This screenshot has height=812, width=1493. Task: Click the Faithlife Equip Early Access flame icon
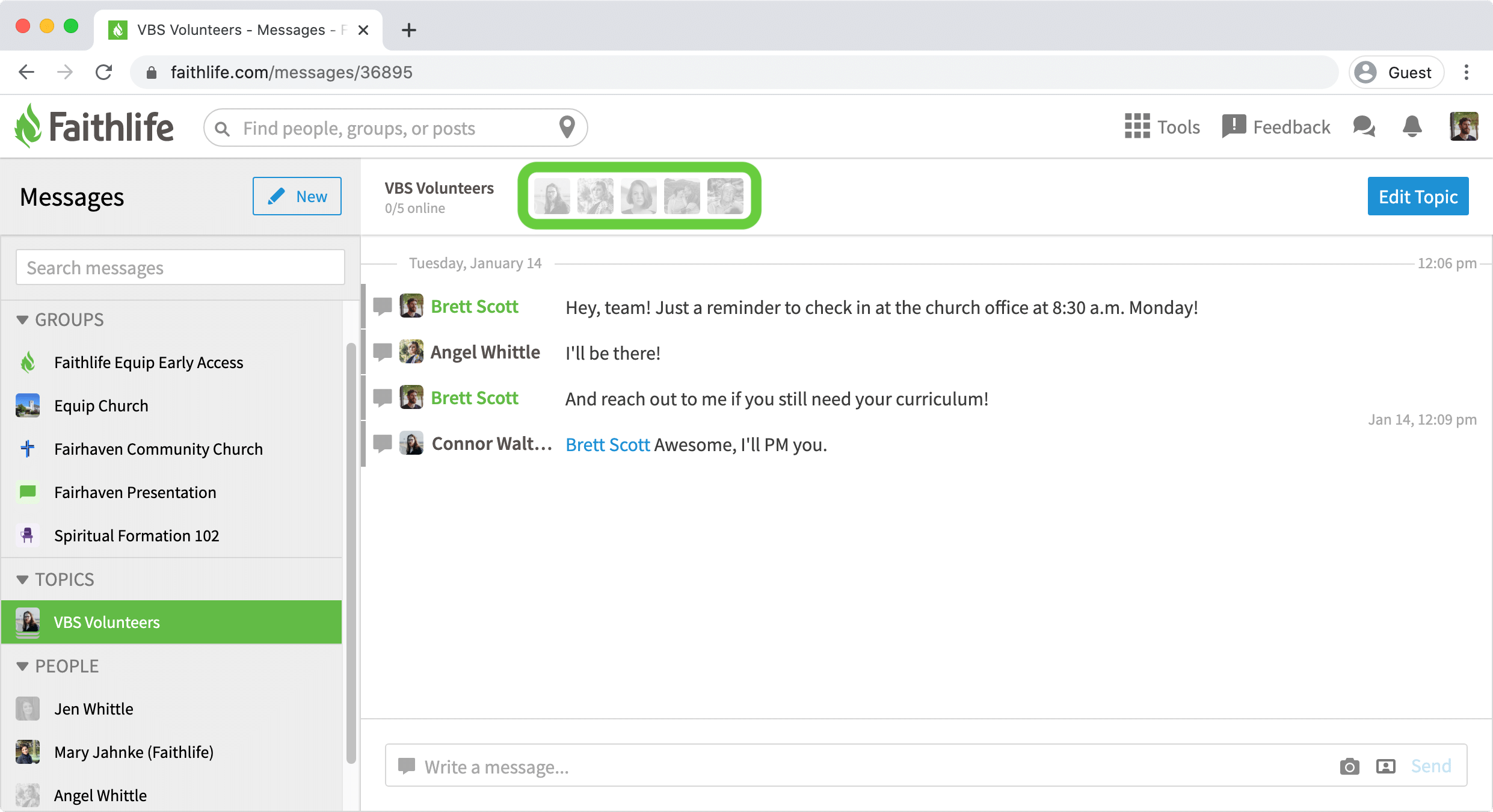28,363
